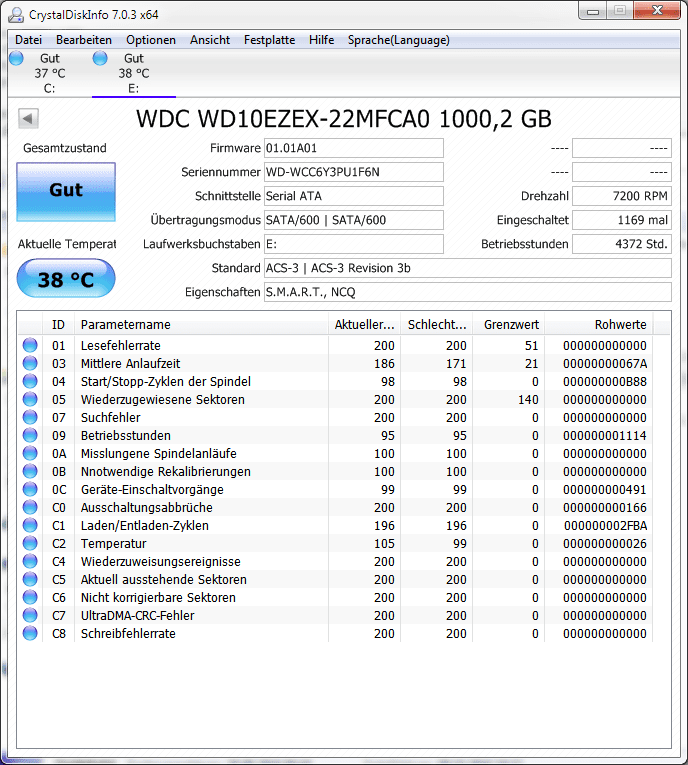
Task: Click the 38 °C temperature button
Action: 66,278
